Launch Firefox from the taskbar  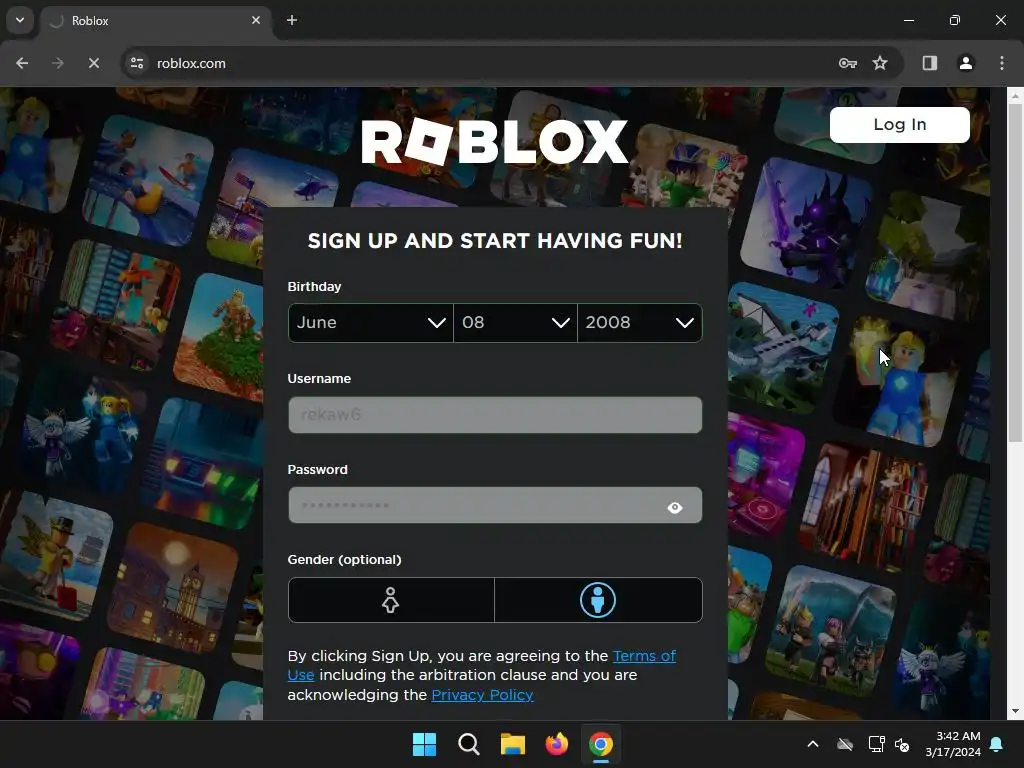coord(556,744)
